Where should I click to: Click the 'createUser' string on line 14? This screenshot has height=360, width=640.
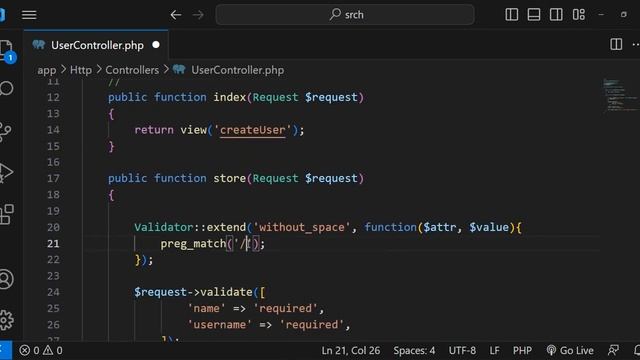click(253, 130)
